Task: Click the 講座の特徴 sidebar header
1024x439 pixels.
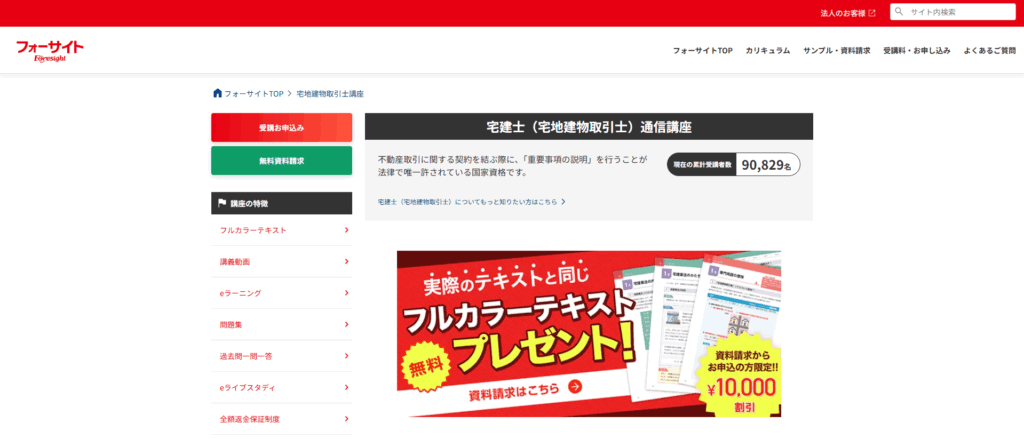Action: (x=281, y=203)
